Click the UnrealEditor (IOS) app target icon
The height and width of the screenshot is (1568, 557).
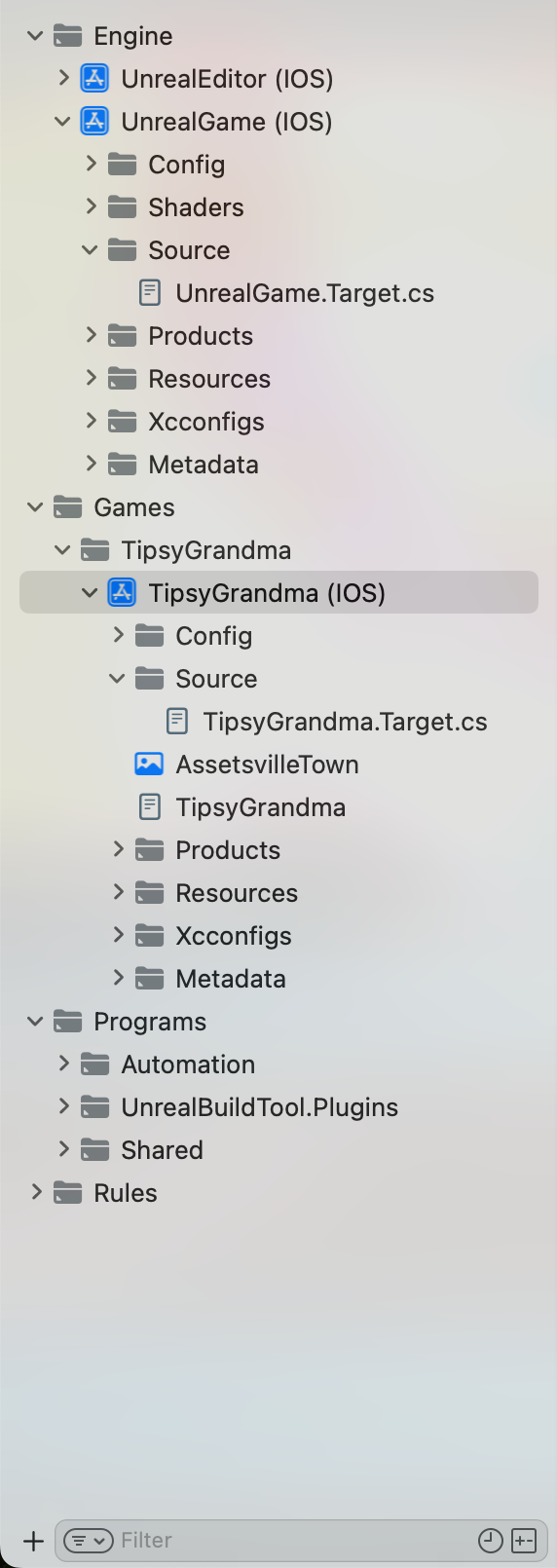94,79
